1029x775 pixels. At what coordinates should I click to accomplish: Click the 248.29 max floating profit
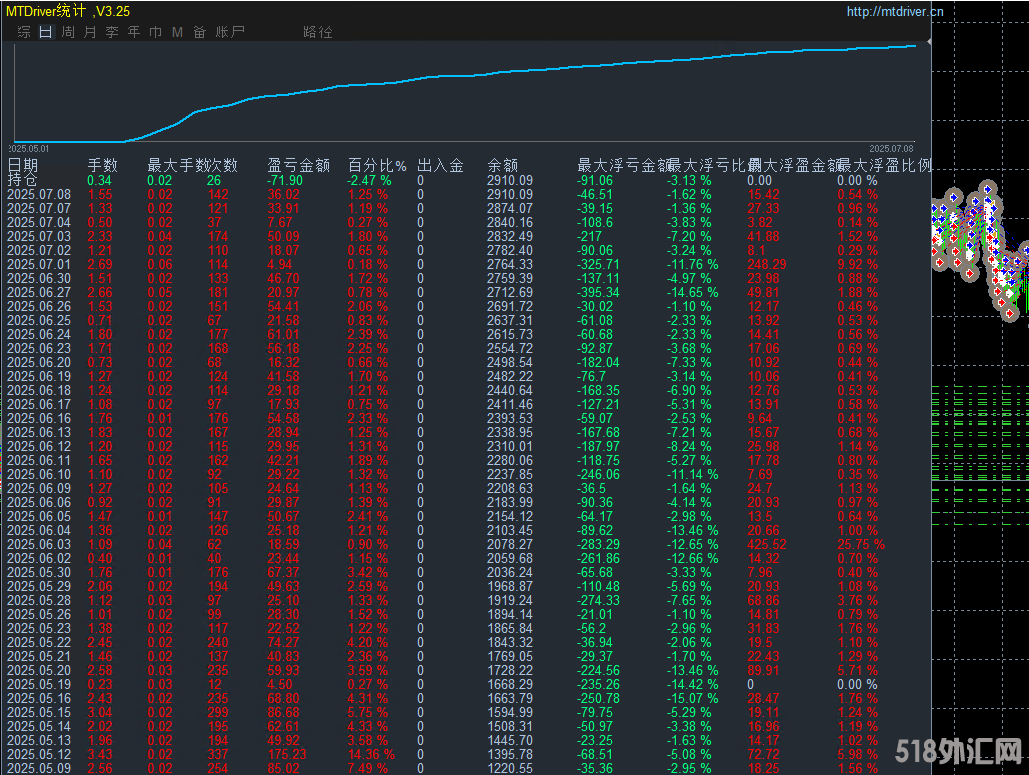(x=766, y=264)
